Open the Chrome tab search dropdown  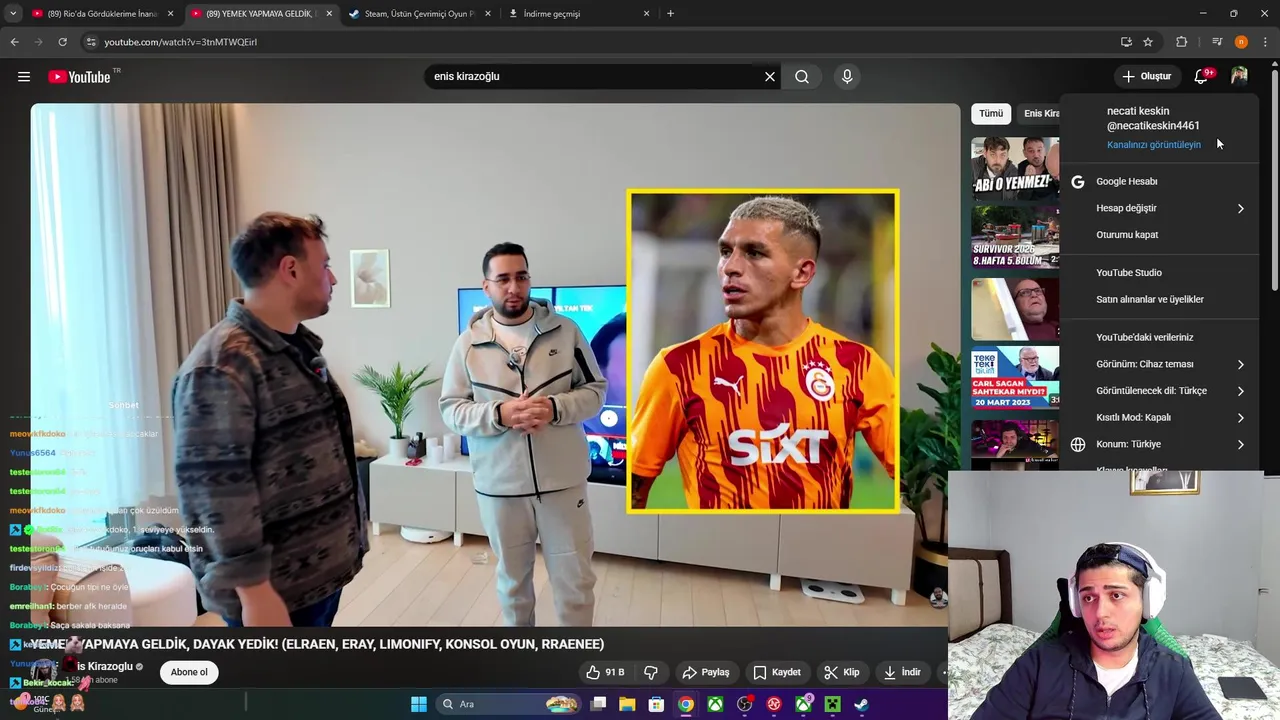(13, 14)
